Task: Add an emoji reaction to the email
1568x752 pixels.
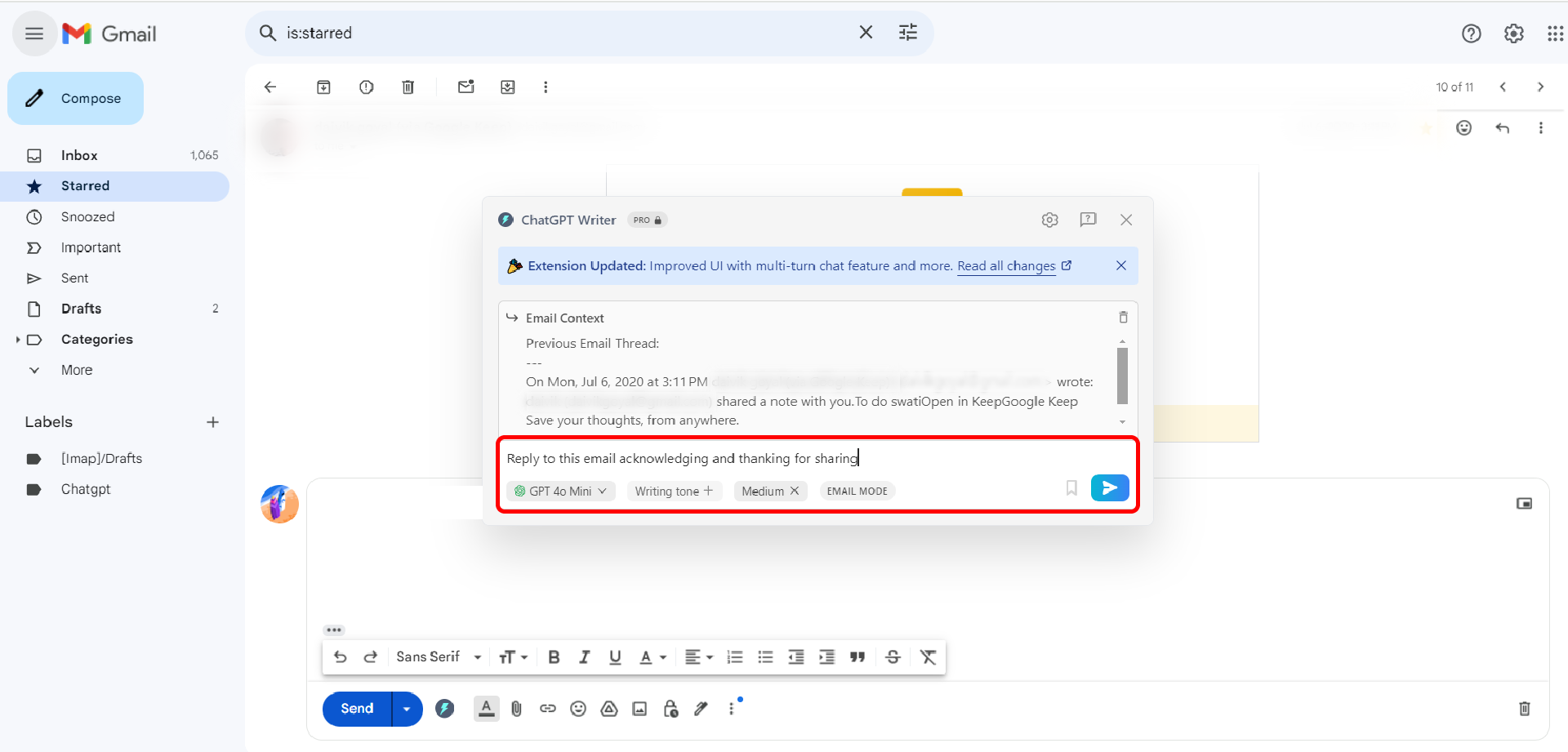Action: click(x=1463, y=127)
